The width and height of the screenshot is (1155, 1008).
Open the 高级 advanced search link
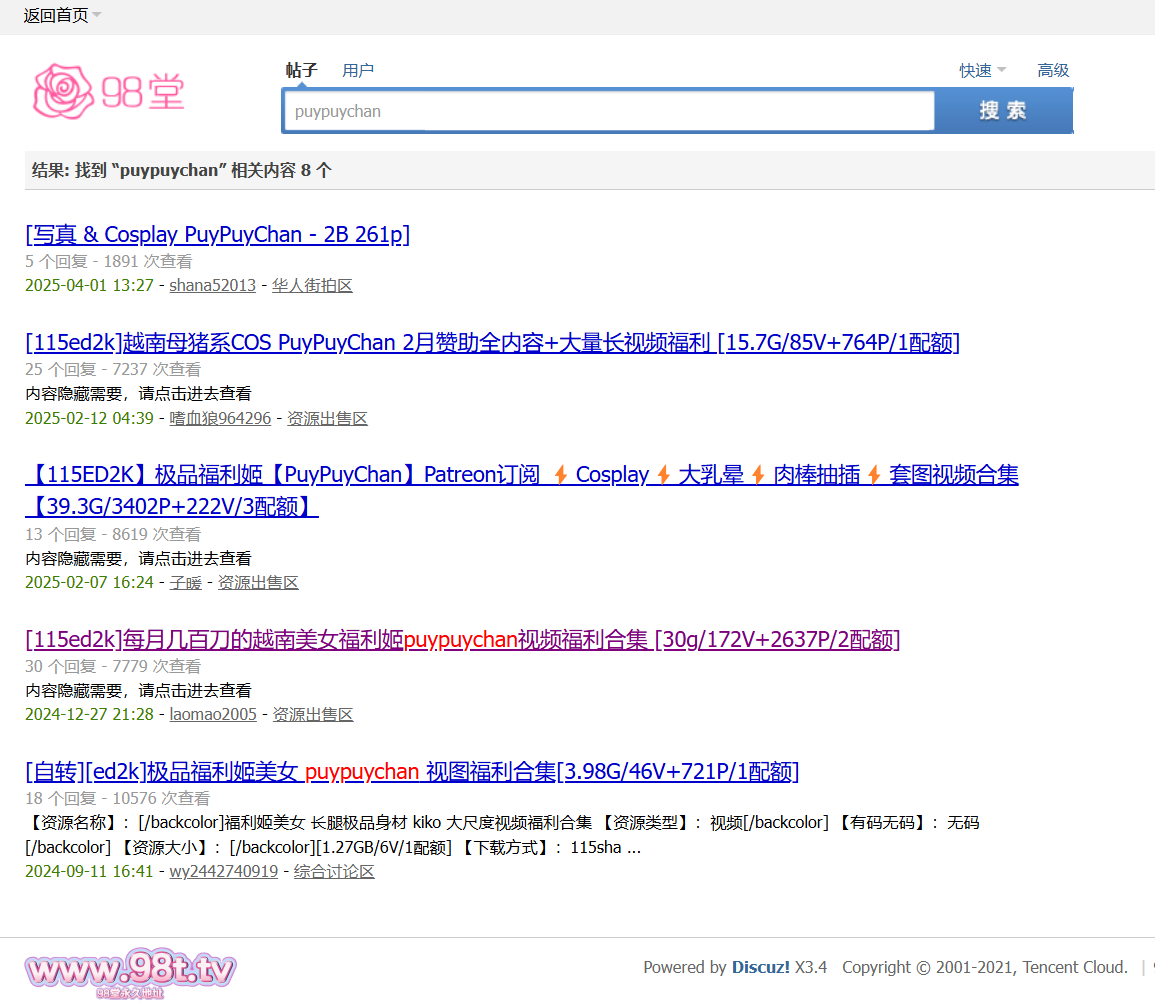pos(1053,70)
